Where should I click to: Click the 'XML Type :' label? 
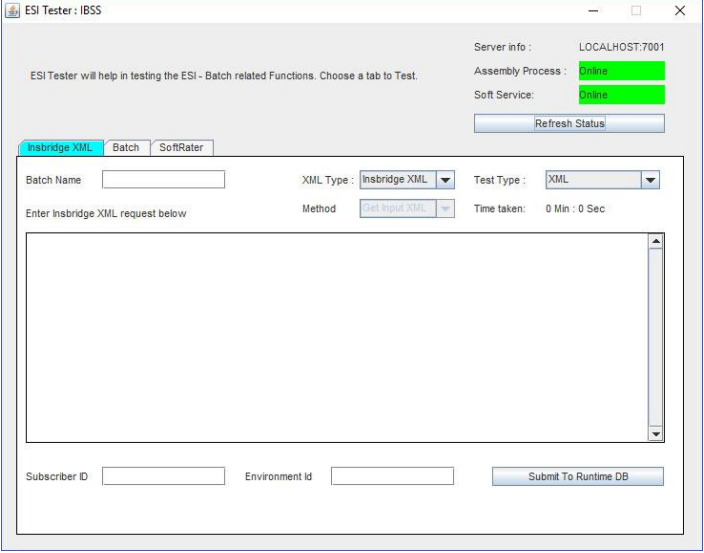coord(328,180)
